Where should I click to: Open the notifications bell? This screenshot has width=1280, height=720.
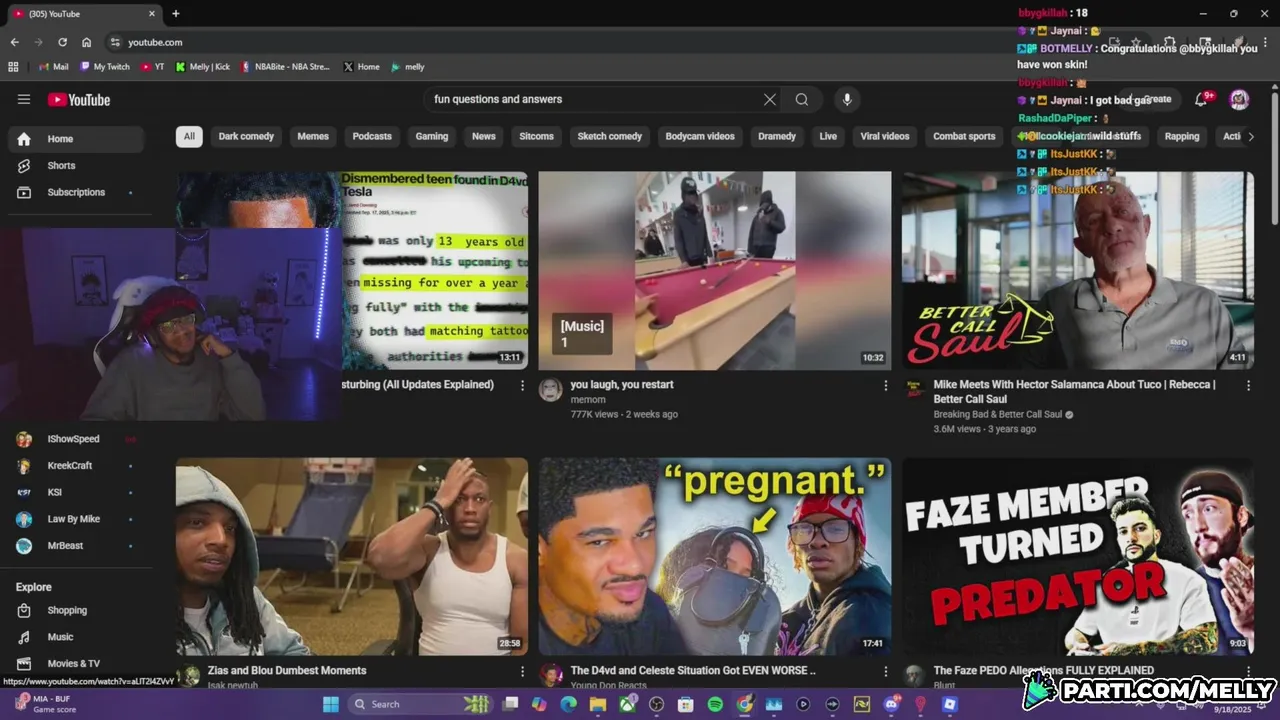1202,99
